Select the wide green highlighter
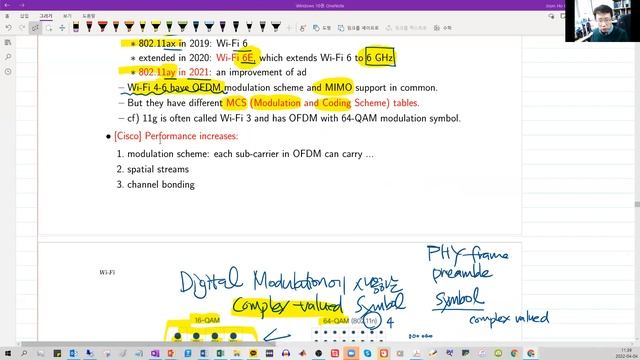640x360 pixels. click(x=182, y=27)
